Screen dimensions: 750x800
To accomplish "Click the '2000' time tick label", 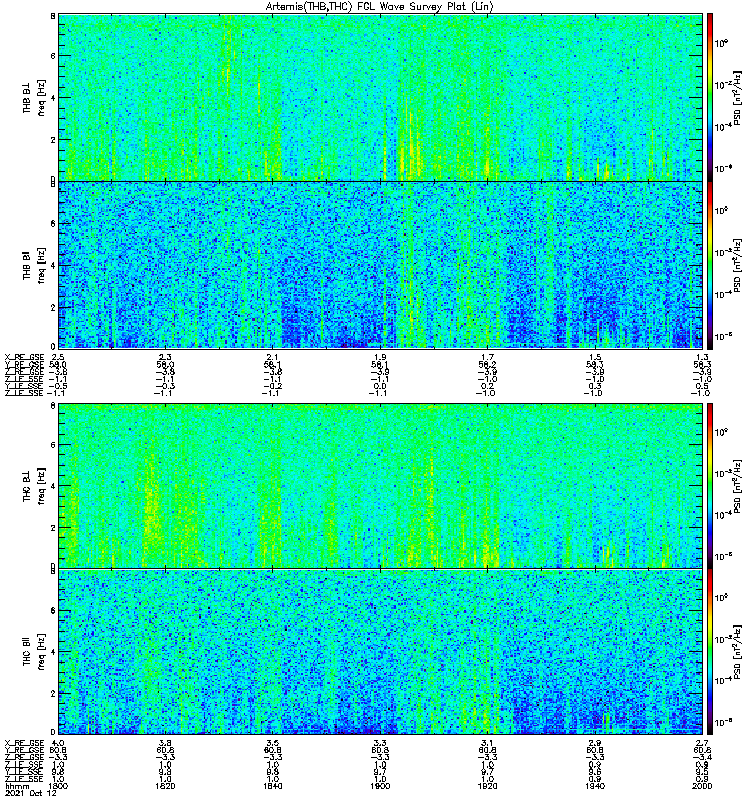I will pyautogui.click(x=702, y=786).
